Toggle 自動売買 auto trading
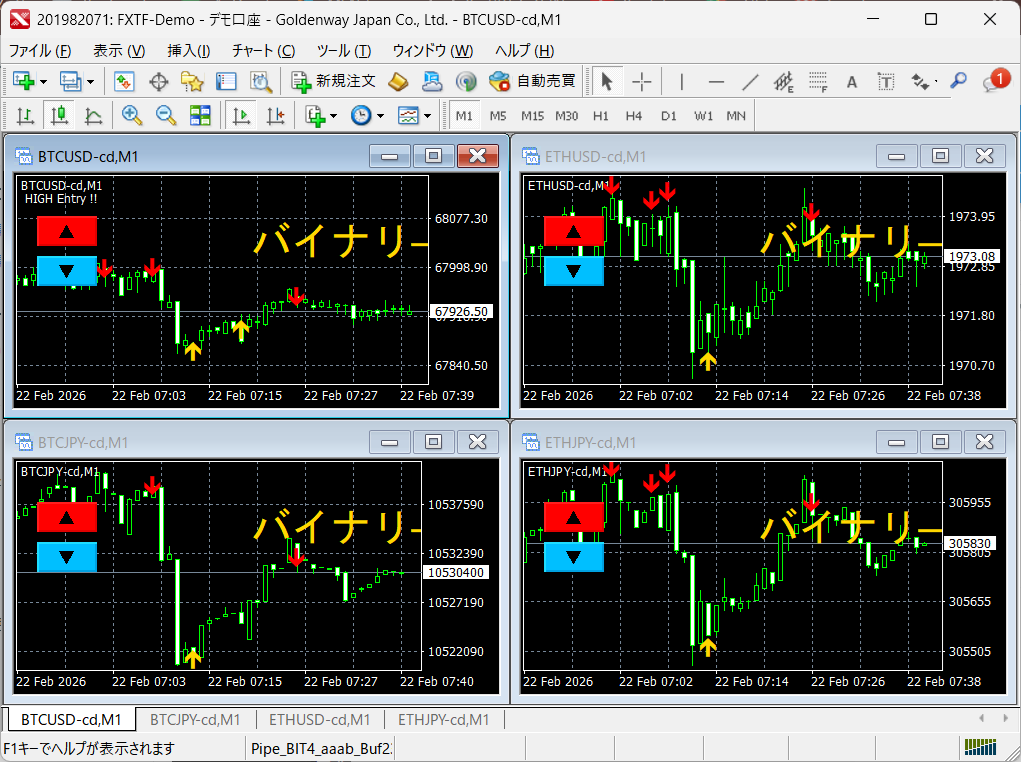The width and height of the screenshot is (1021, 762). point(533,81)
